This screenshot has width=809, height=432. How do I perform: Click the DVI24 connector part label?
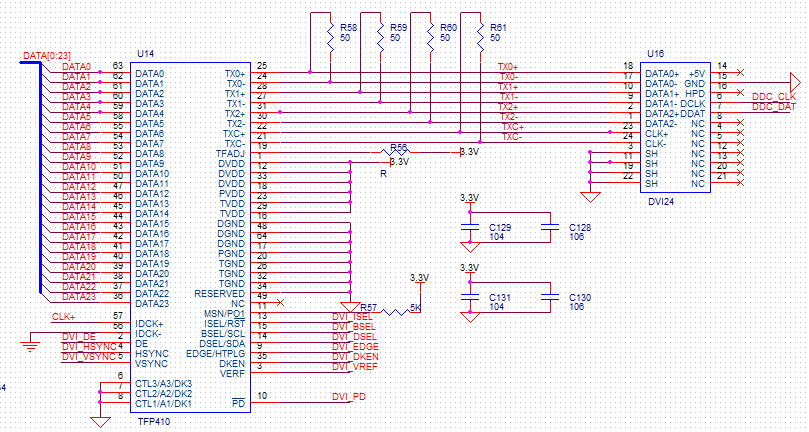(x=661, y=202)
